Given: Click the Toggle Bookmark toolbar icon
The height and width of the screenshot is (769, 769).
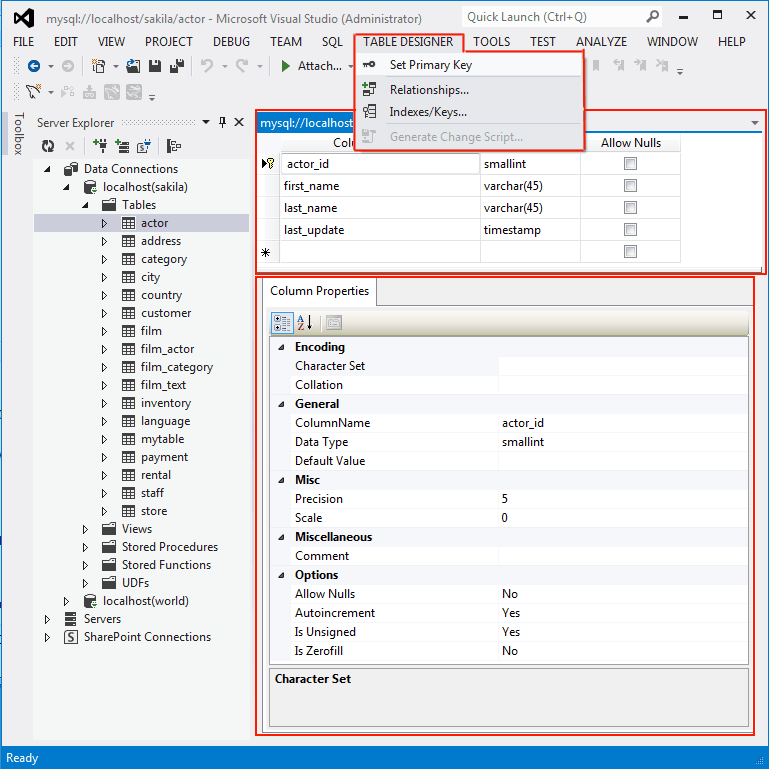Looking at the screenshot, I should point(596,65).
